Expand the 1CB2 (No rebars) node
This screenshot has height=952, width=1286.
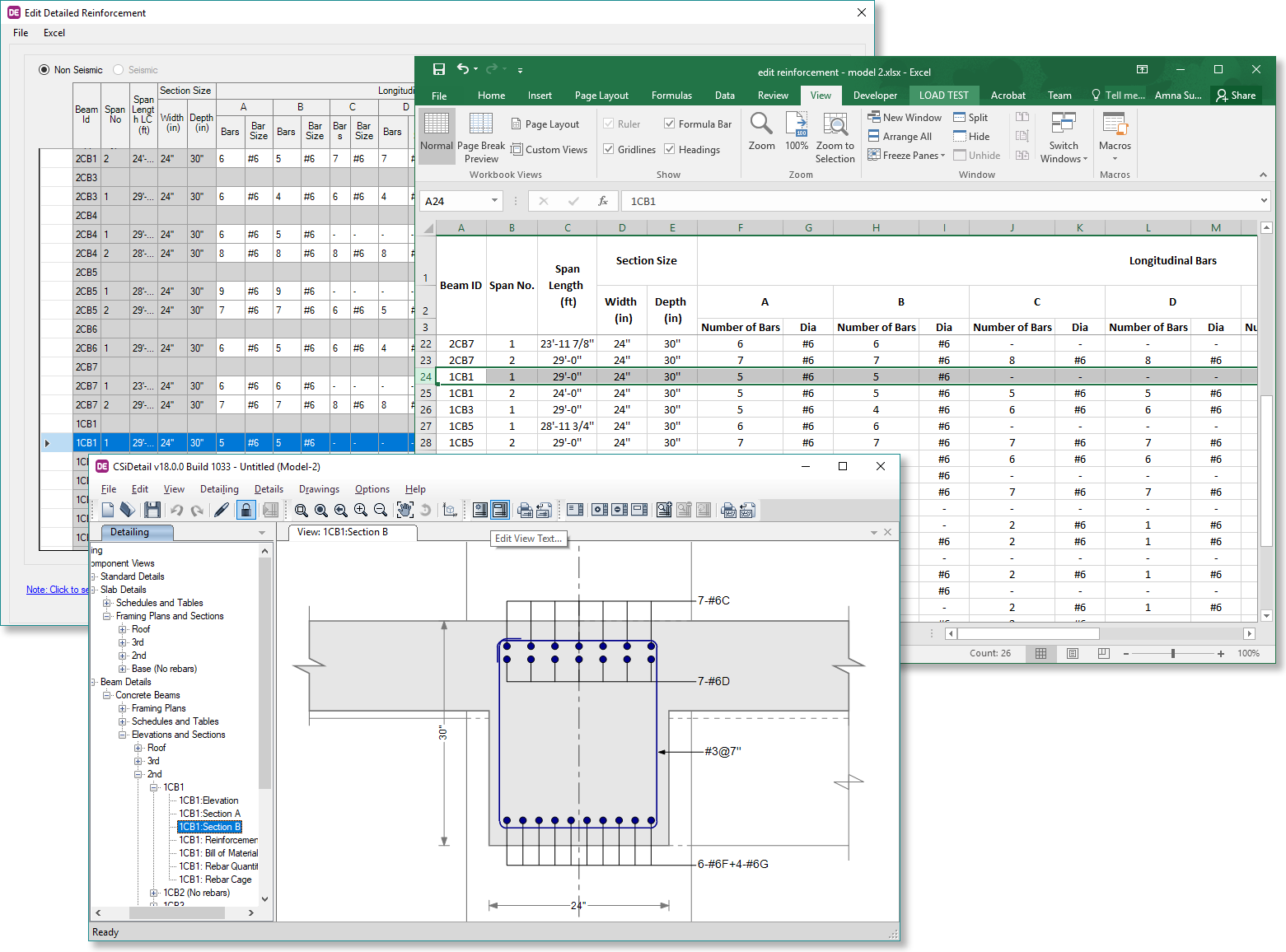pos(154,893)
